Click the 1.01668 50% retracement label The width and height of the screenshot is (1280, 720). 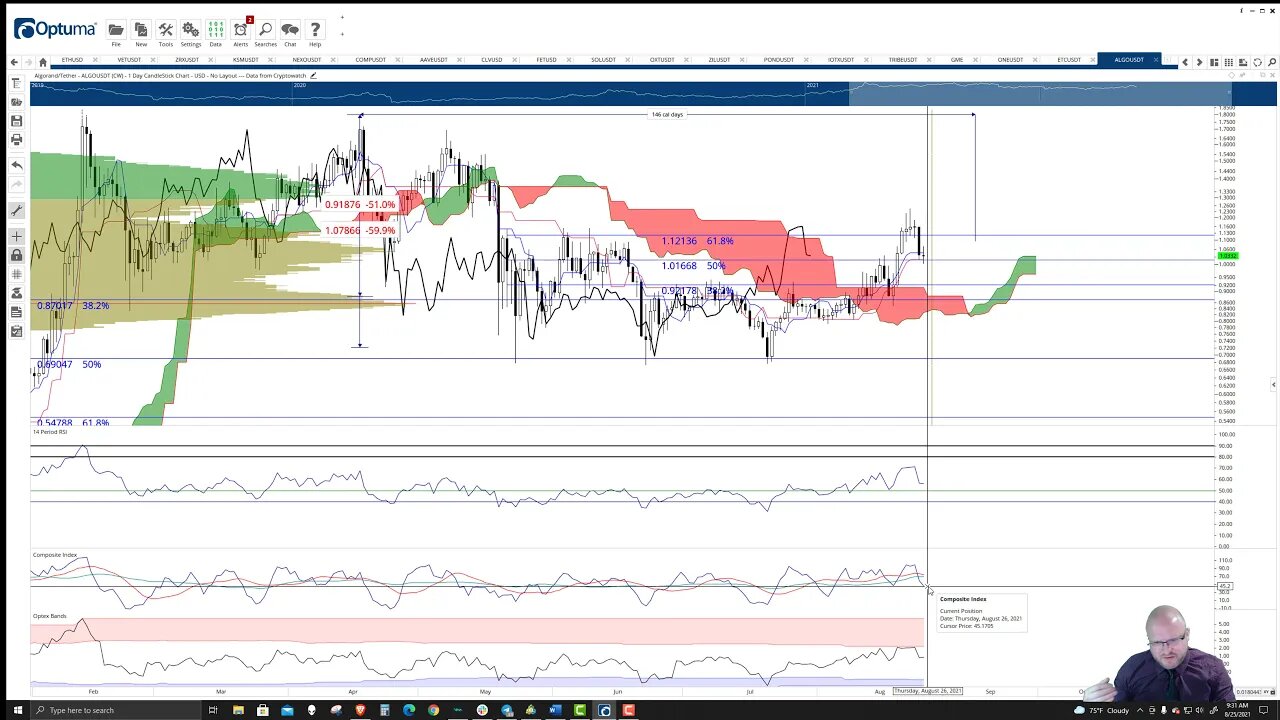[692, 266]
